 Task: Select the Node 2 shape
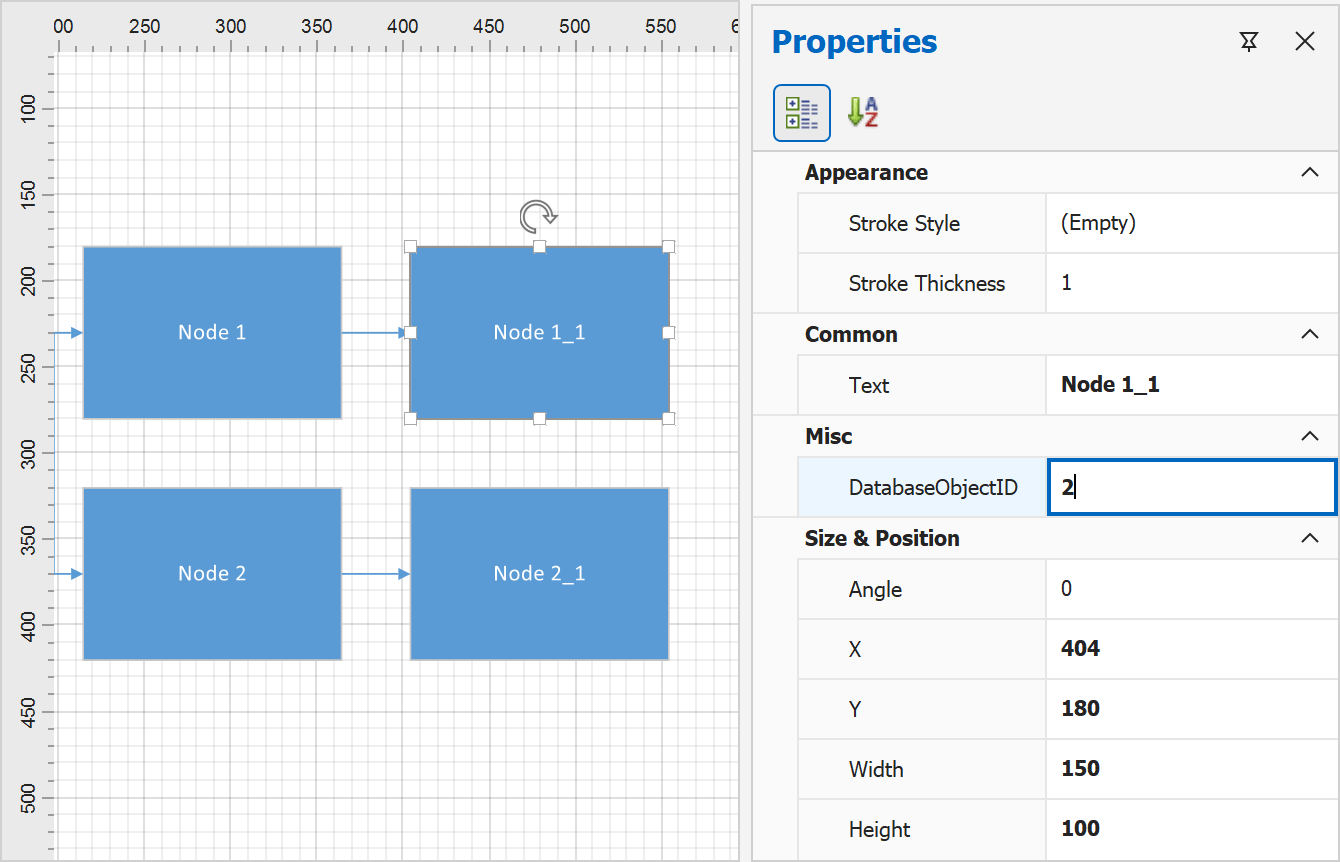point(212,574)
